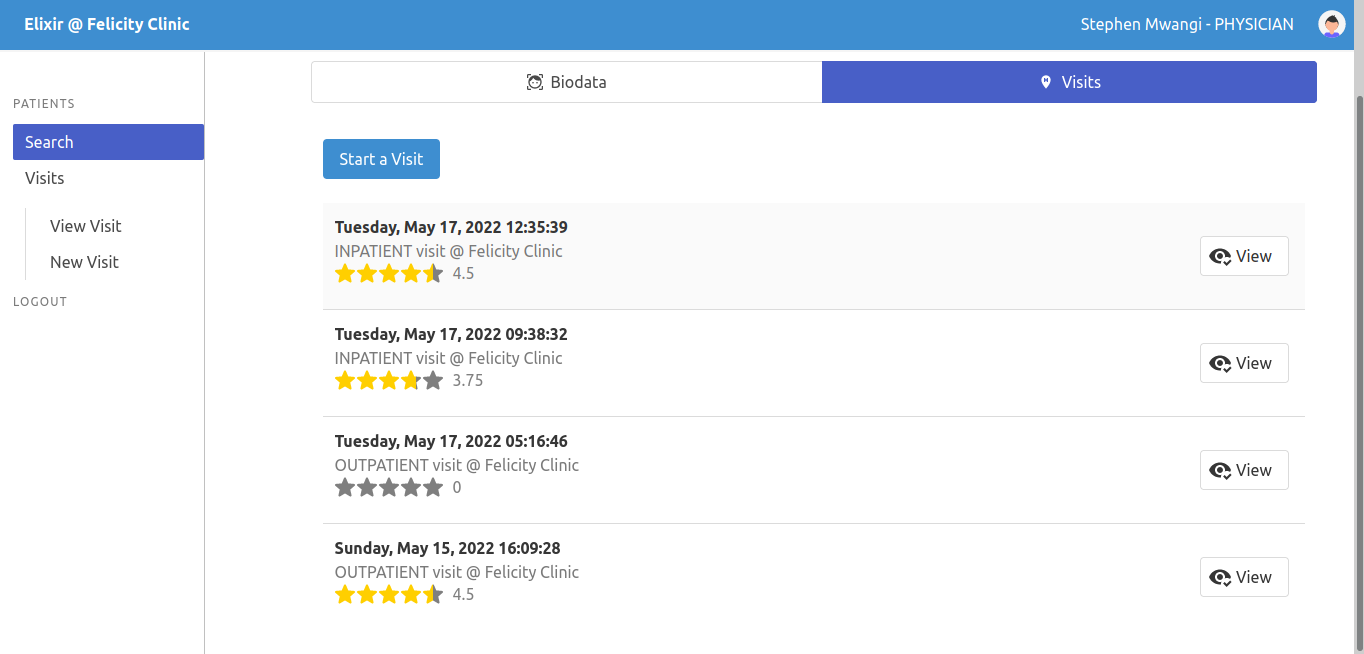Click 4.5 rating of the May 15 visit
This screenshot has width=1364, height=654.
coord(463,594)
